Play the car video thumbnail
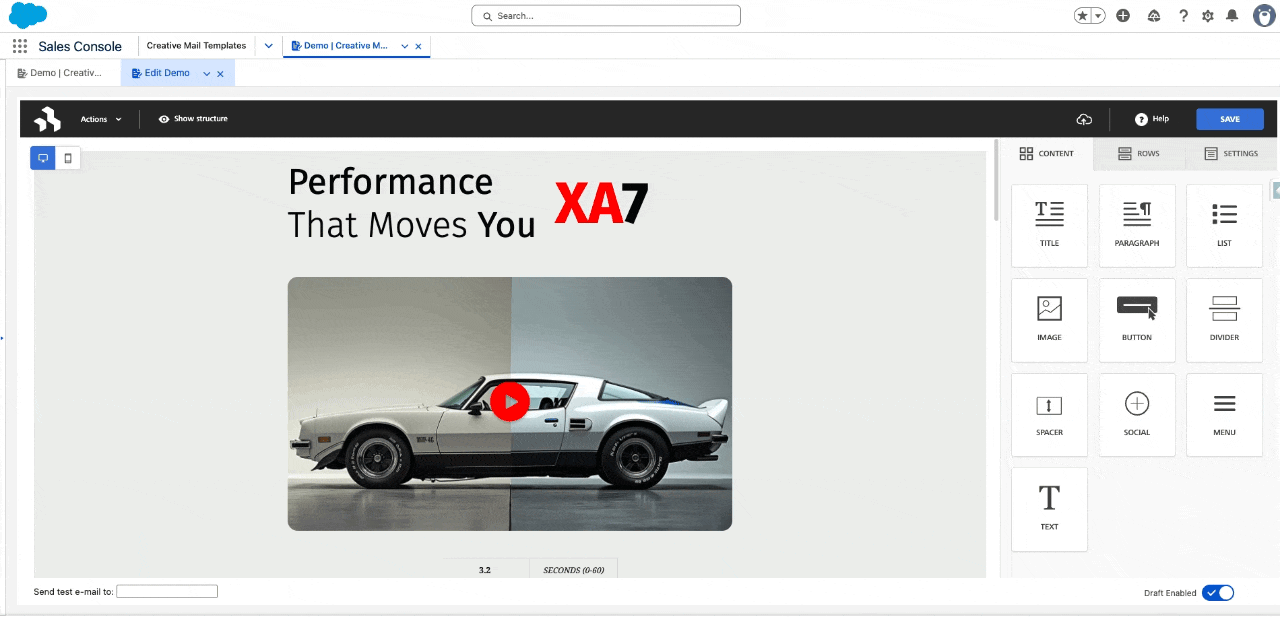 (x=510, y=402)
